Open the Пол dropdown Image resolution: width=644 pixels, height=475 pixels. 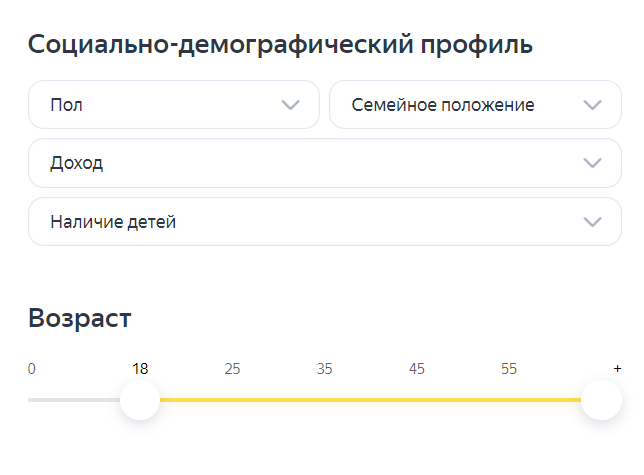tap(174, 105)
